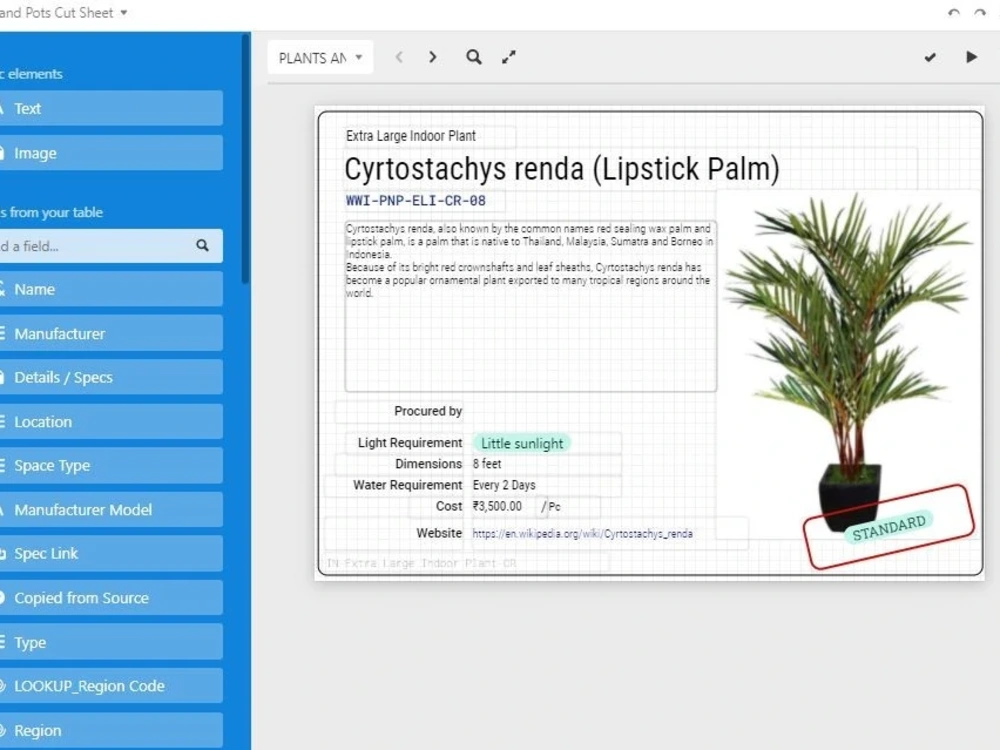Screen dimensions: 1000x750
Task: Select the Procured by label
Action: tap(428, 411)
